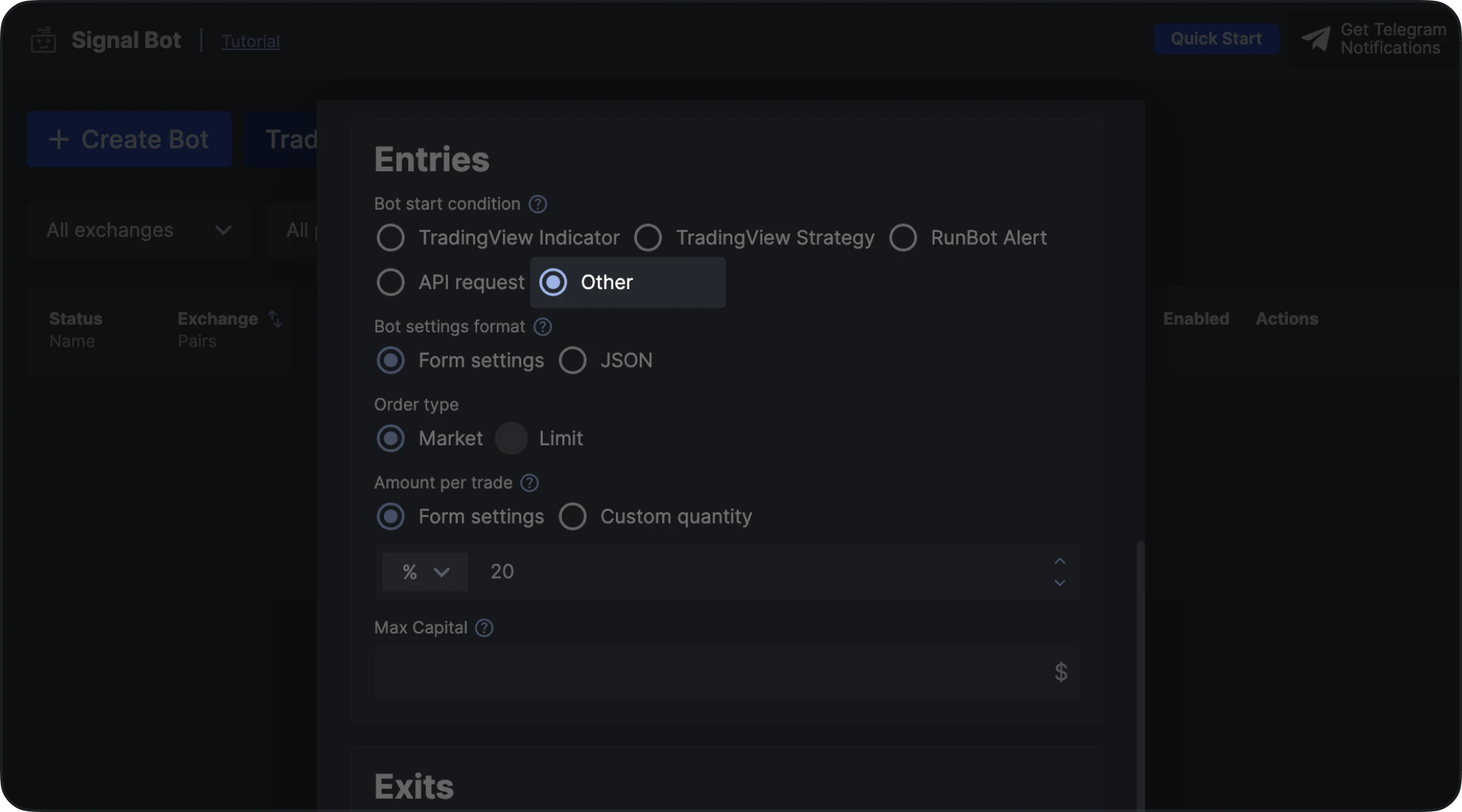Image resolution: width=1462 pixels, height=812 pixels.
Task: Click into the Max Capital input field
Action: (x=711, y=673)
